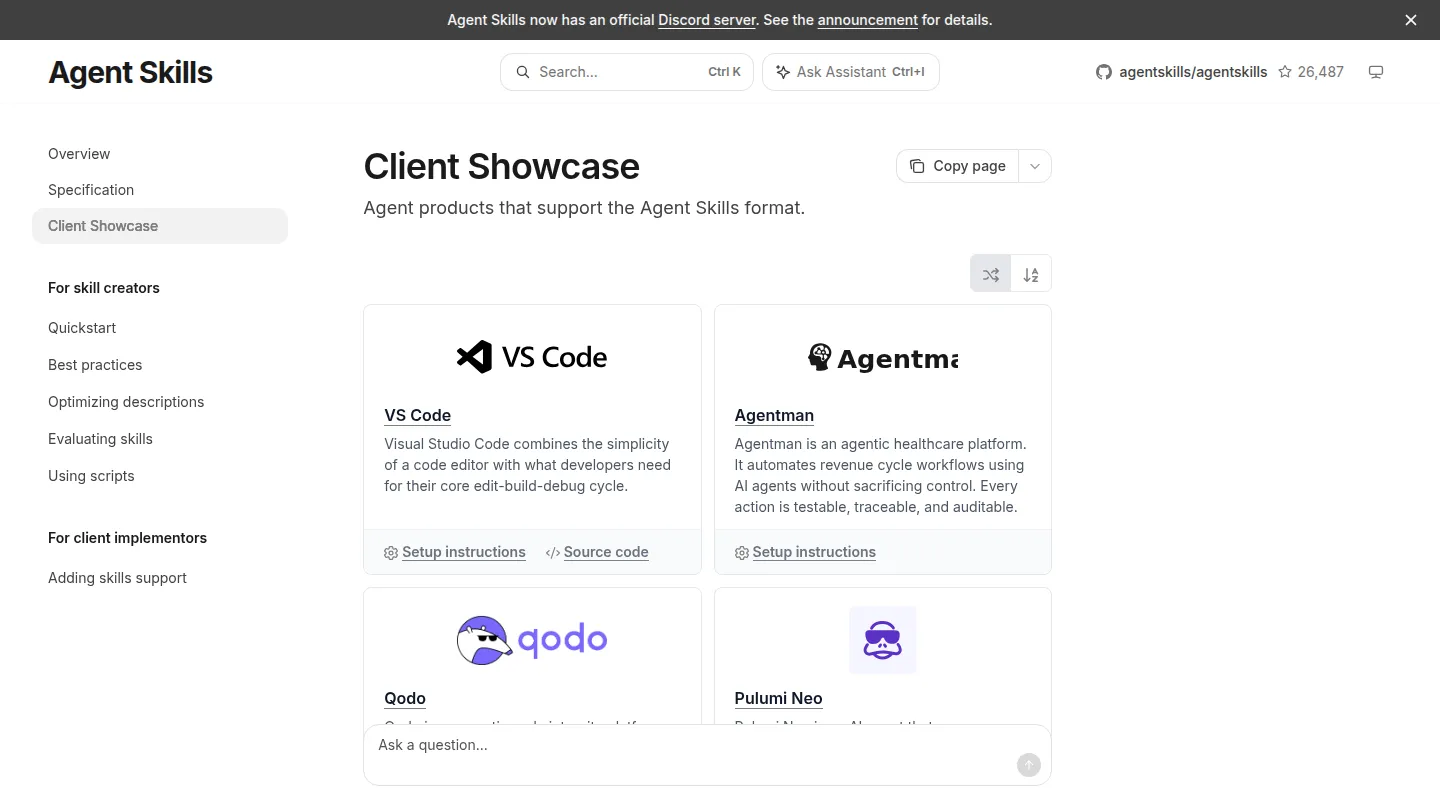This screenshot has height=810, width=1440.
Task: Click the send arrow button
Action: pos(1029,765)
